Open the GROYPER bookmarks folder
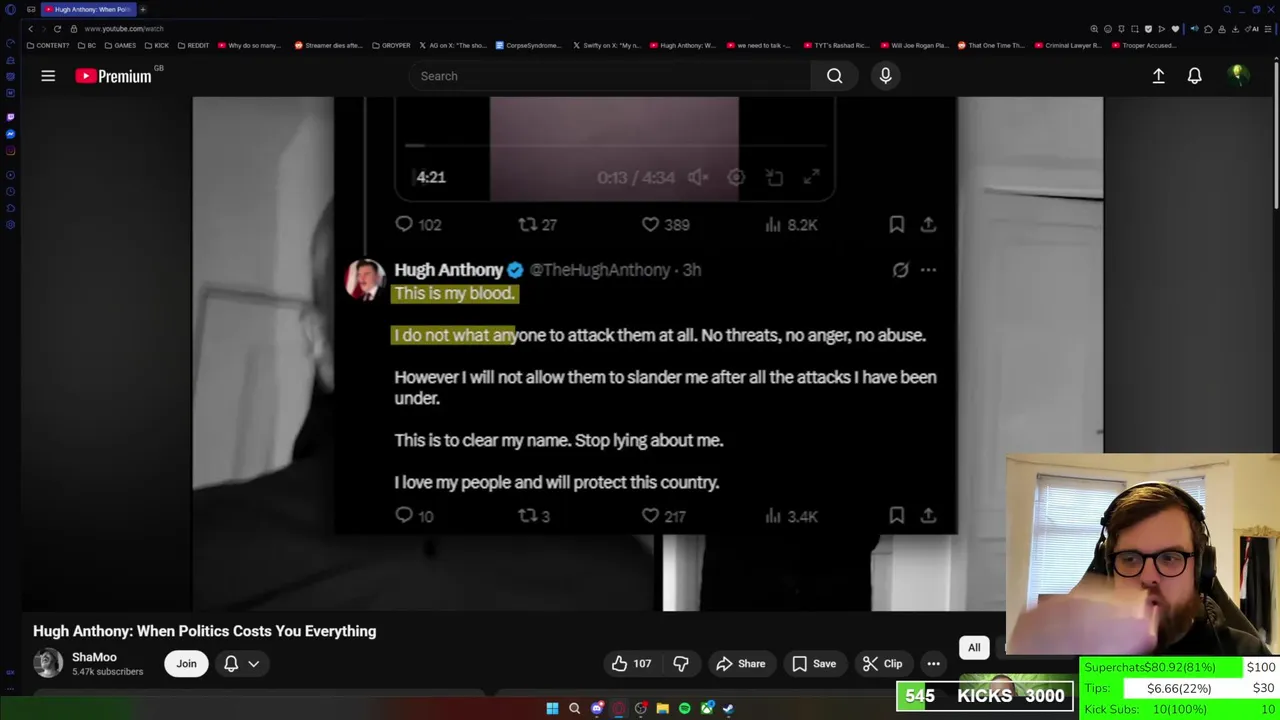 391,45
